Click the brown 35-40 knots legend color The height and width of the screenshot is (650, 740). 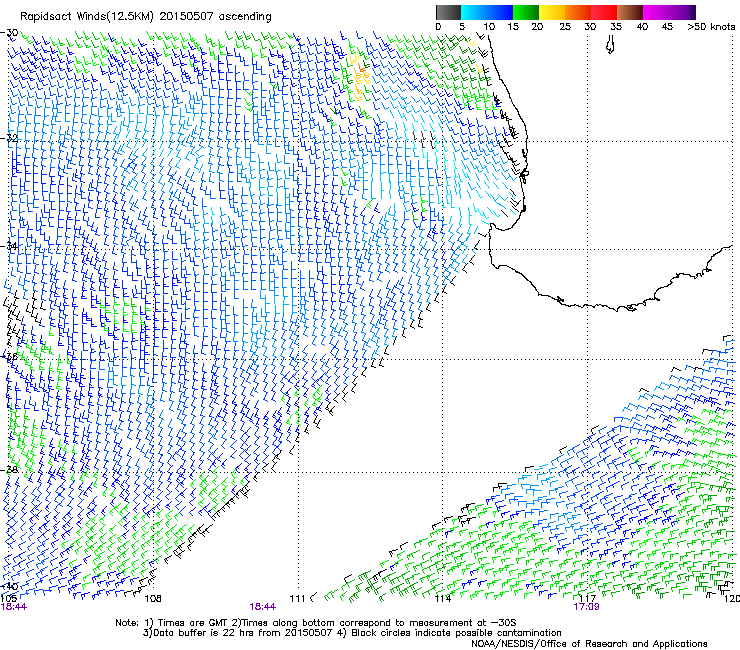pyautogui.click(x=630, y=12)
